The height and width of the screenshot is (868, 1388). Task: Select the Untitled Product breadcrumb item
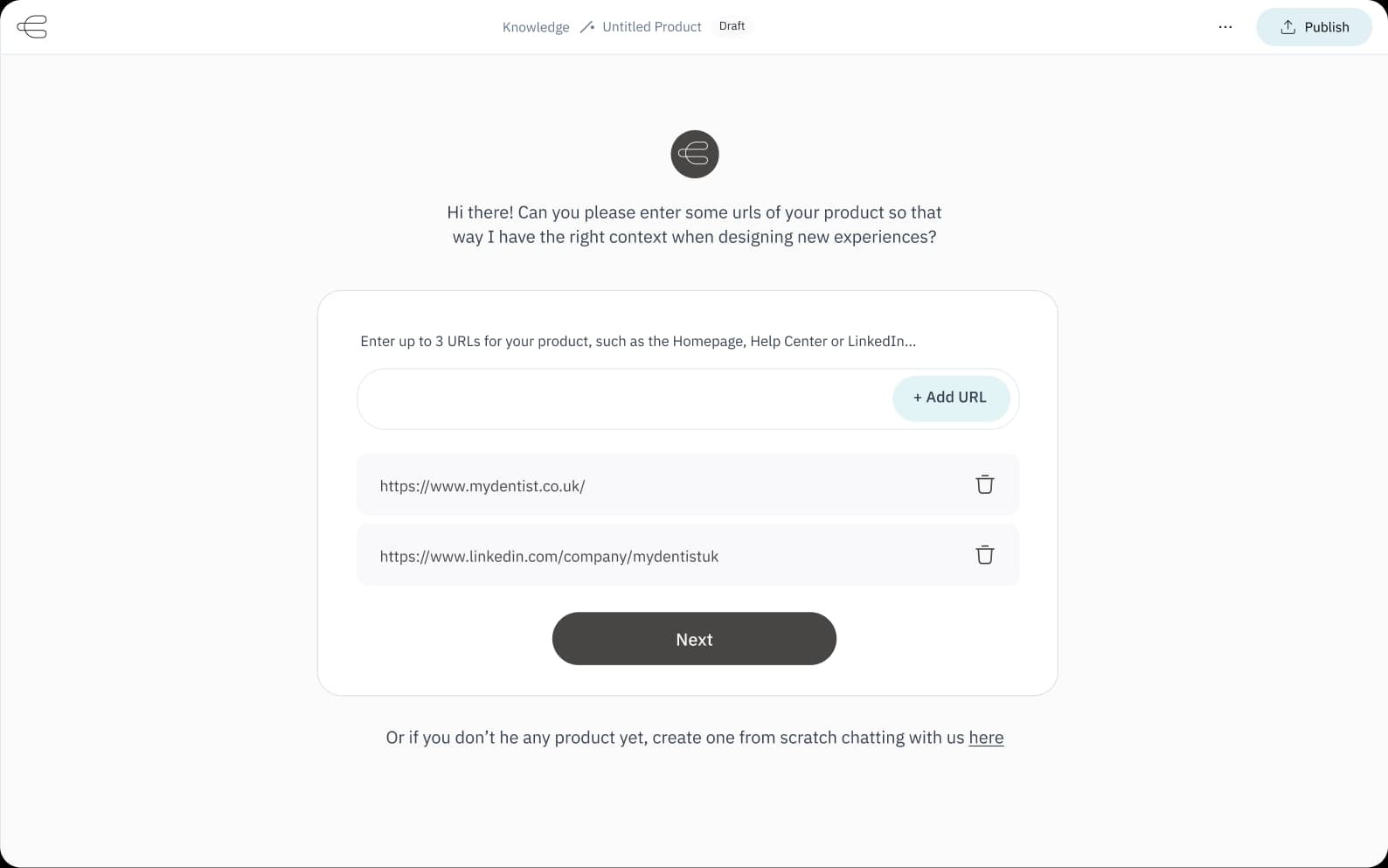pyautogui.click(x=651, y=26)
